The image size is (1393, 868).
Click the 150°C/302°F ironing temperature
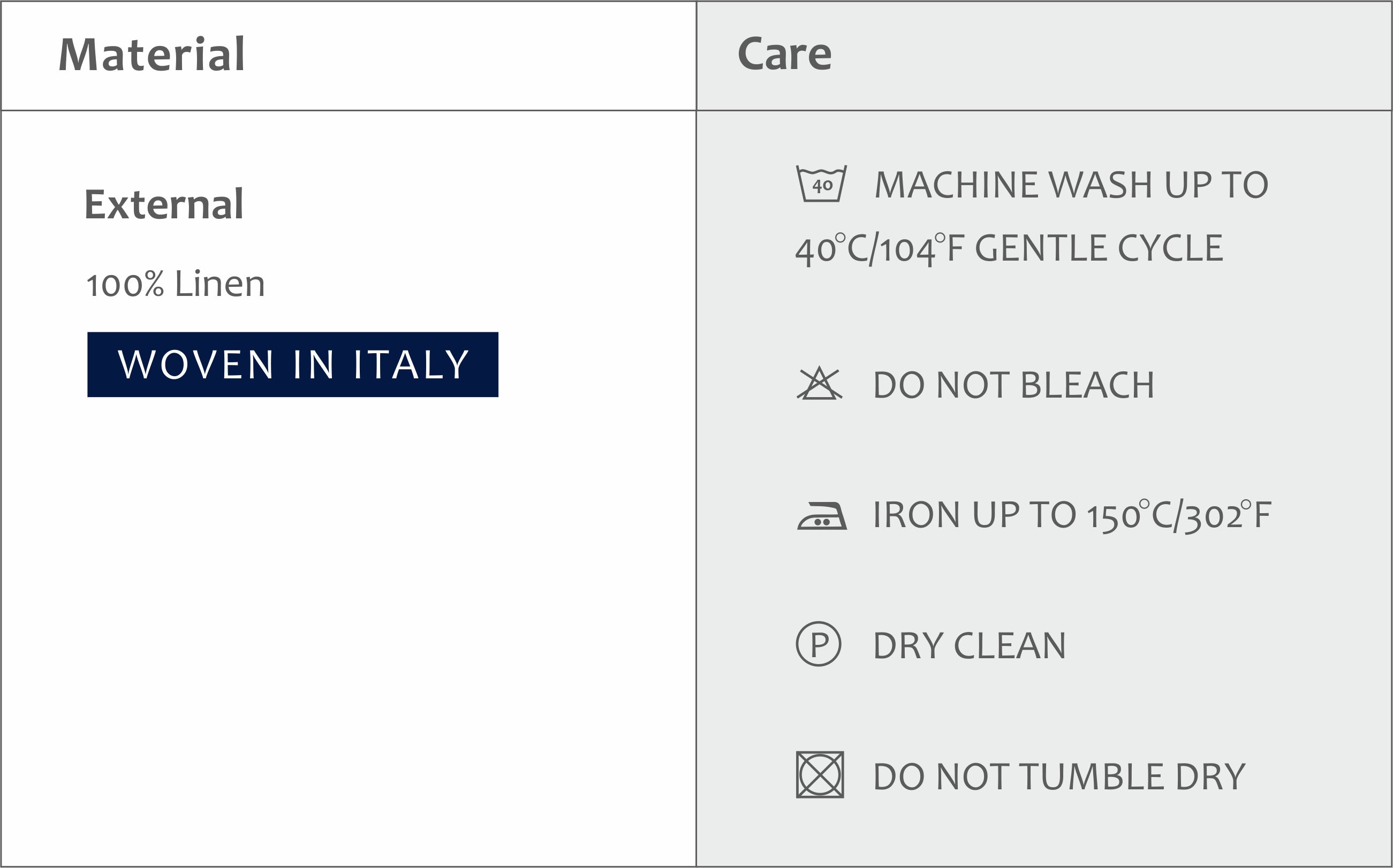pyautogui.click(x=1179, y=515)
